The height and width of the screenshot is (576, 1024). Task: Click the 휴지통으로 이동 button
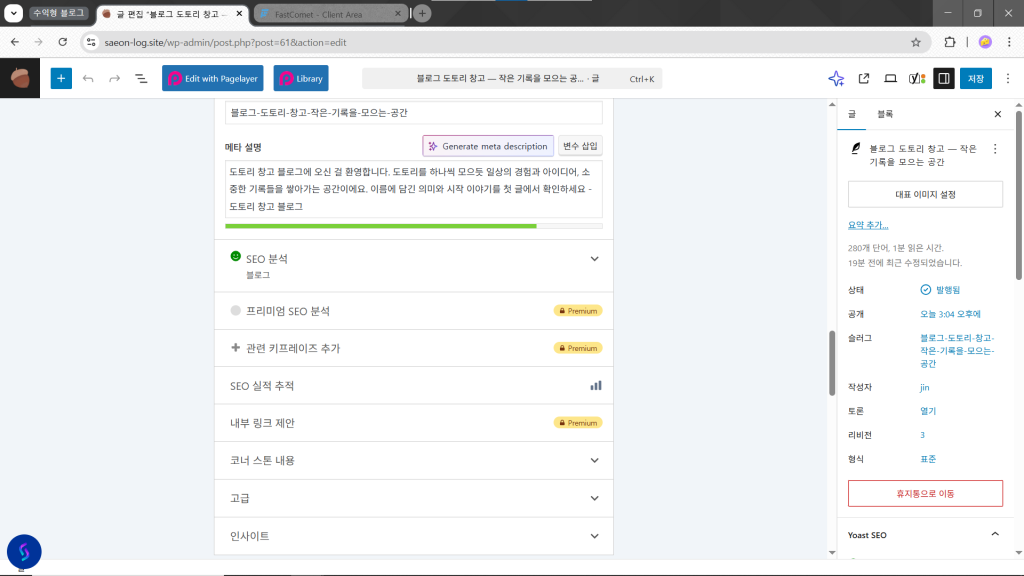tap(924, 493)
